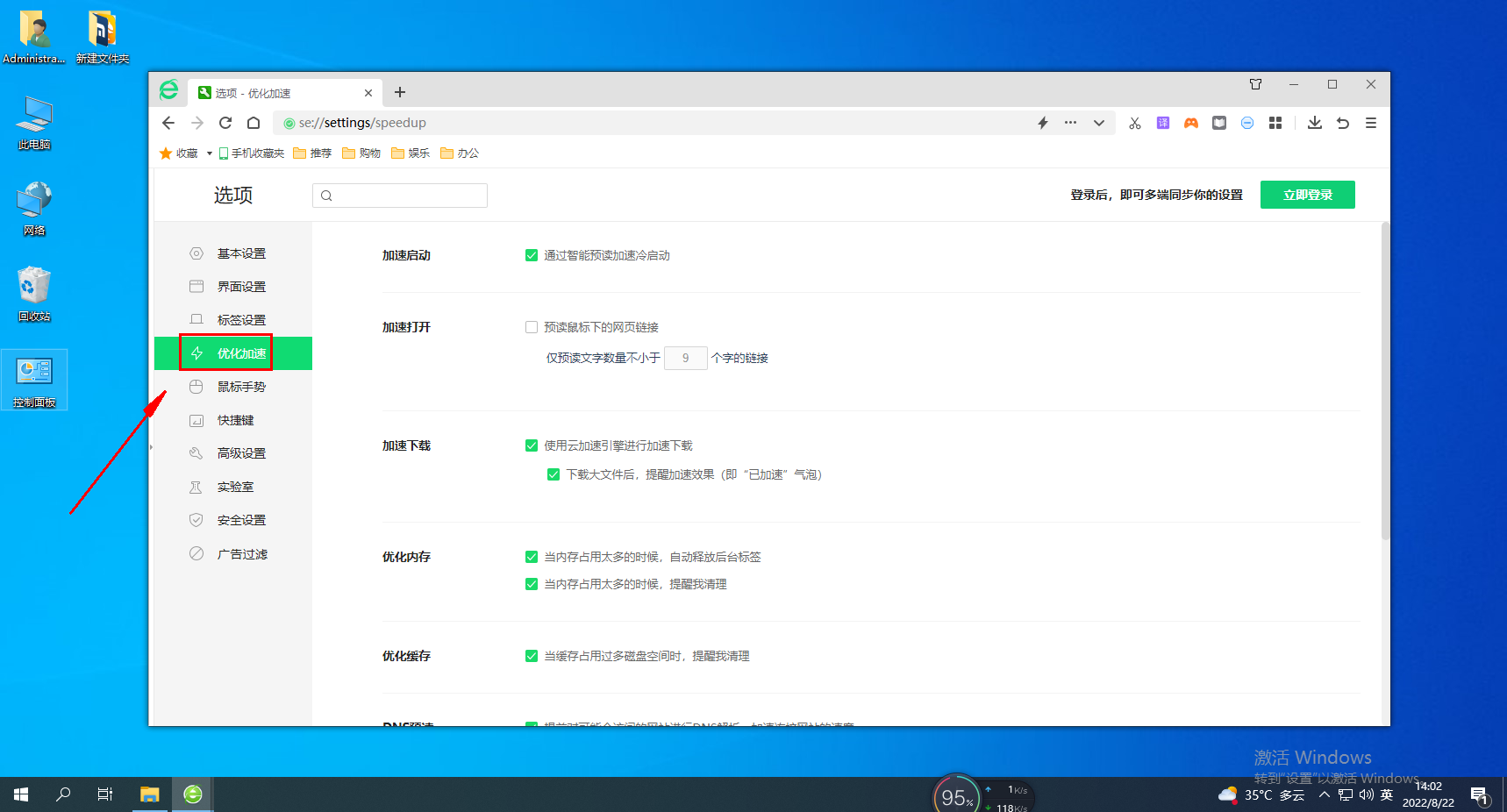Select 安全设置 in sidebar
This screenshot has height=812, width=1507.
point(233,520)
